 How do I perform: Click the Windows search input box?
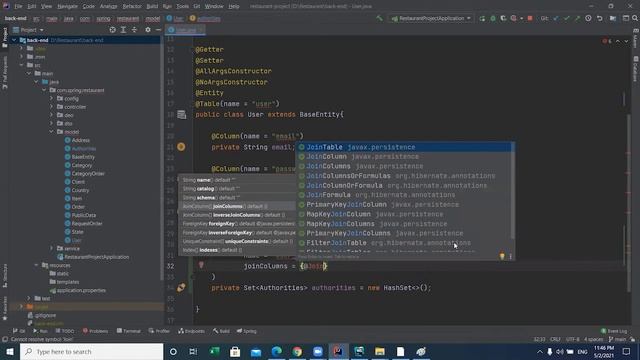point(91,351)
